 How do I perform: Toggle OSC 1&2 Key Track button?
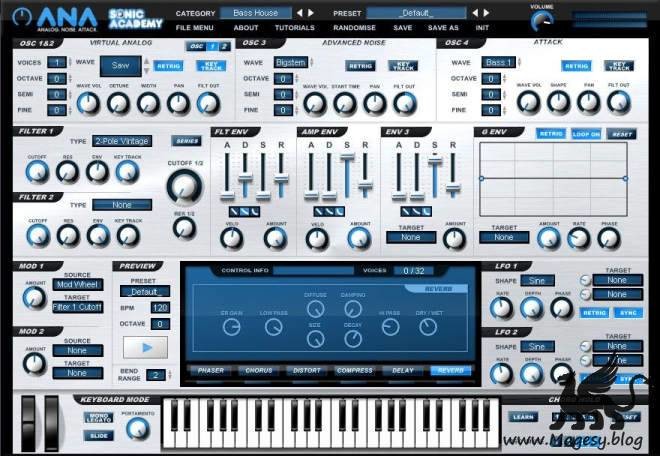click(211, 66)
